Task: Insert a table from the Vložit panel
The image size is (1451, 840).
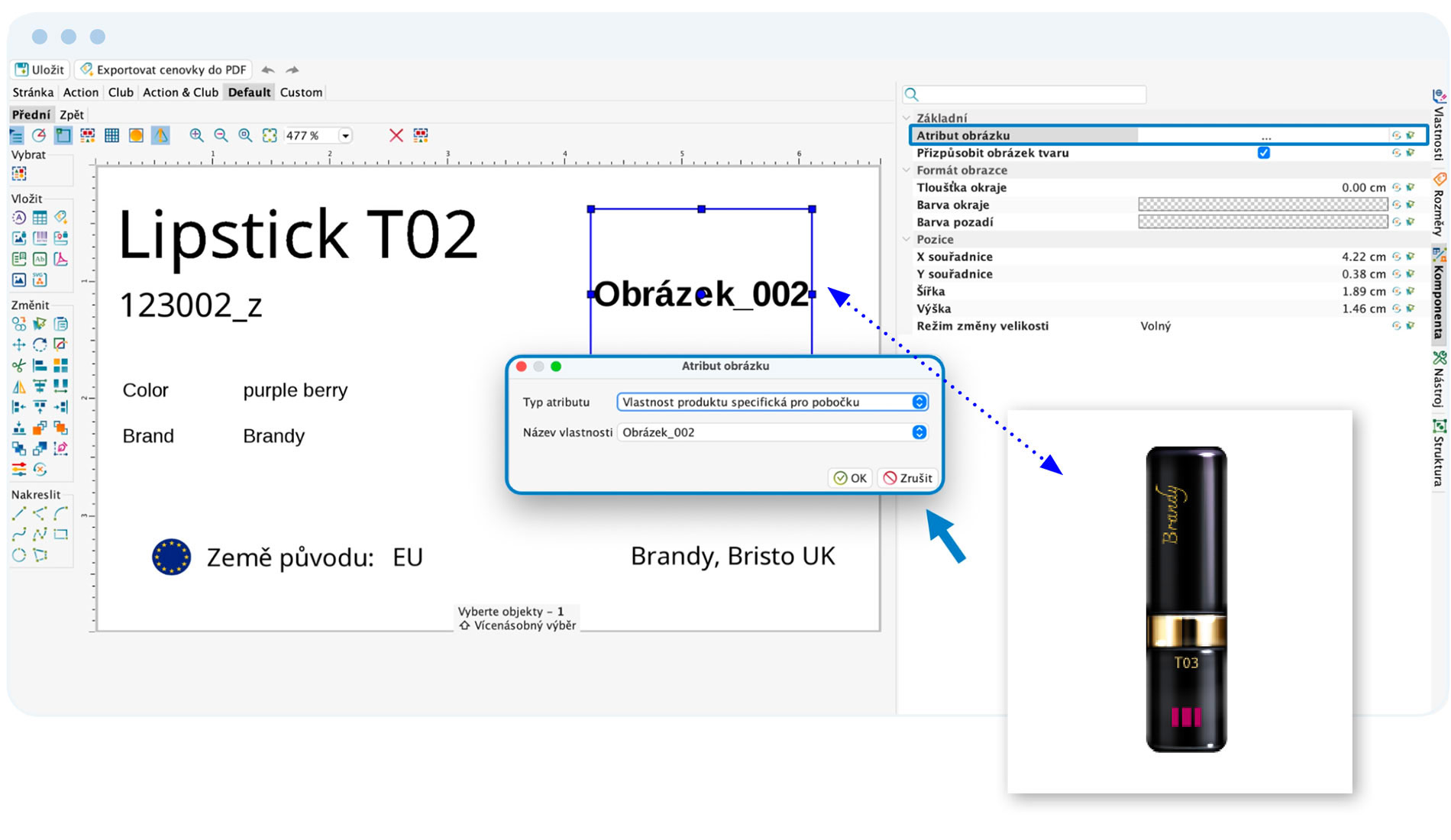Action: (40, 218)
